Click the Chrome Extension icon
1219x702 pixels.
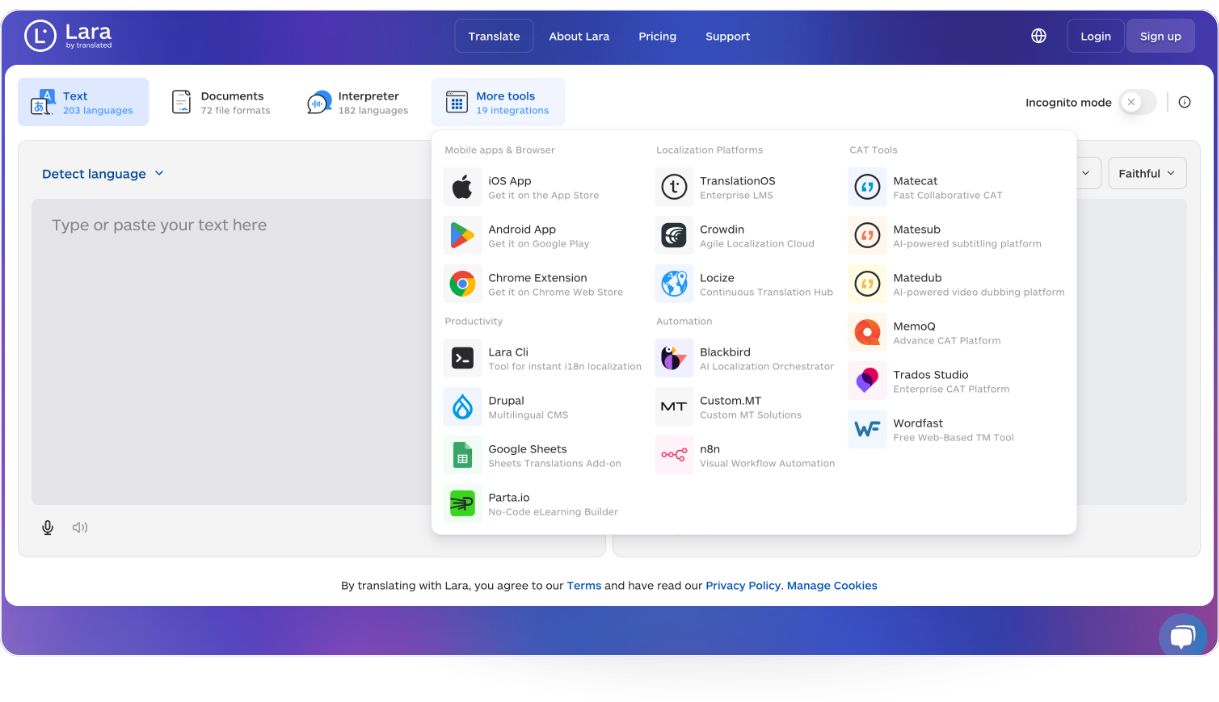pyautogui.click(x=462, y=284)
